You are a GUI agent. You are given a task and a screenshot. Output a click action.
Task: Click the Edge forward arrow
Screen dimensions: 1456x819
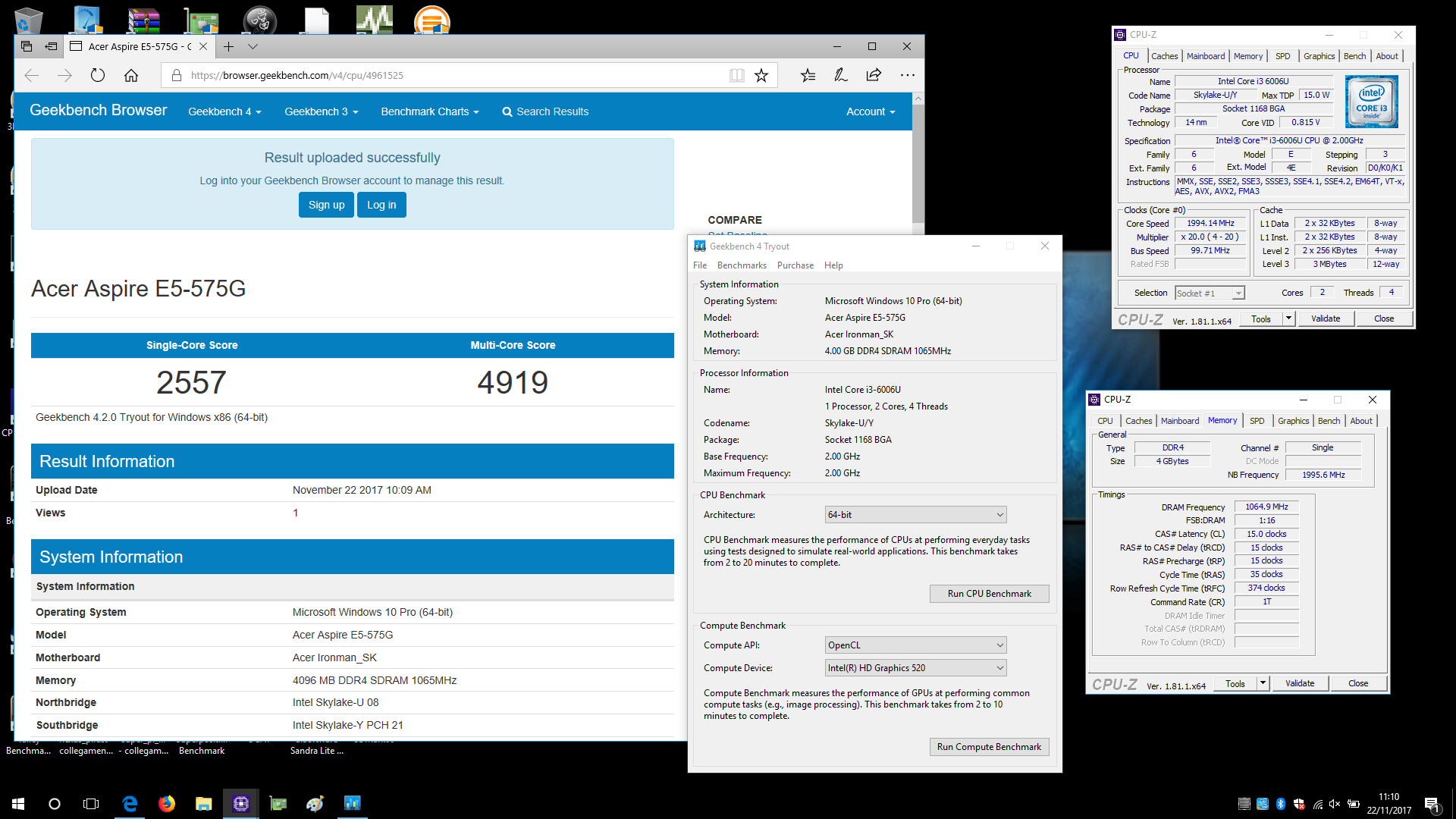(64, 75)
